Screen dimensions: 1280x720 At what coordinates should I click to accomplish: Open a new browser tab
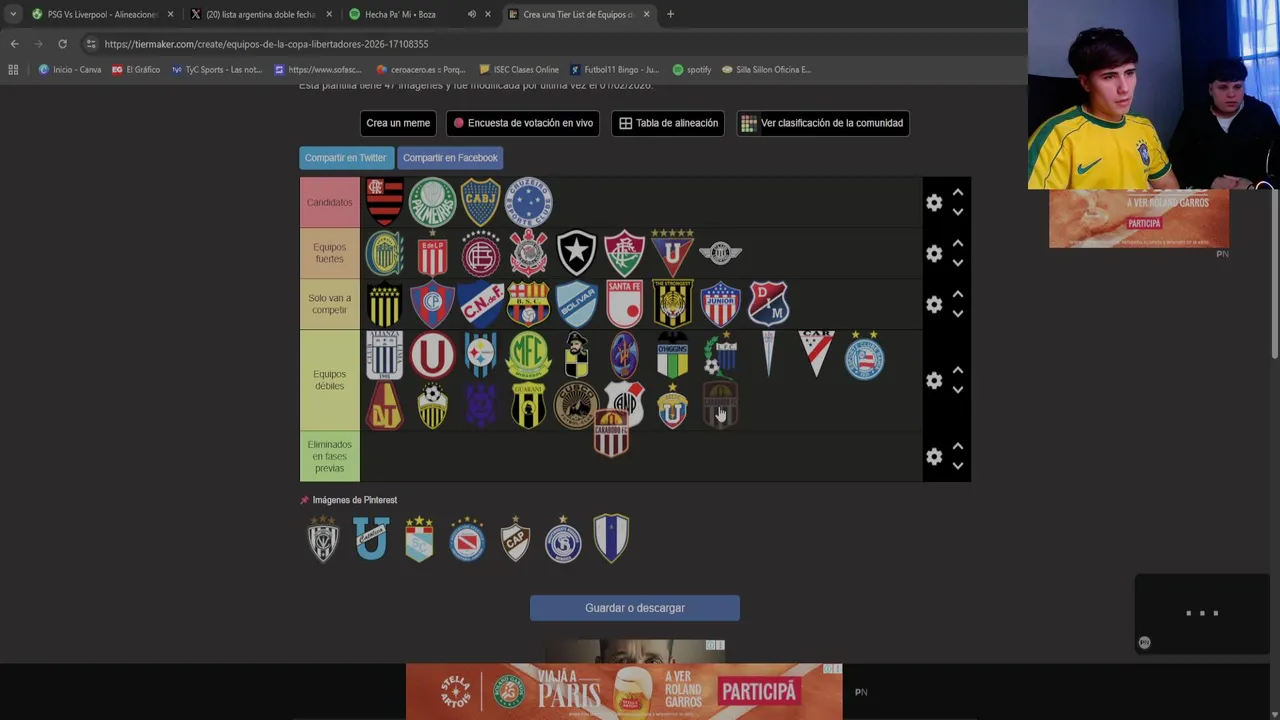tap(670, 14)
